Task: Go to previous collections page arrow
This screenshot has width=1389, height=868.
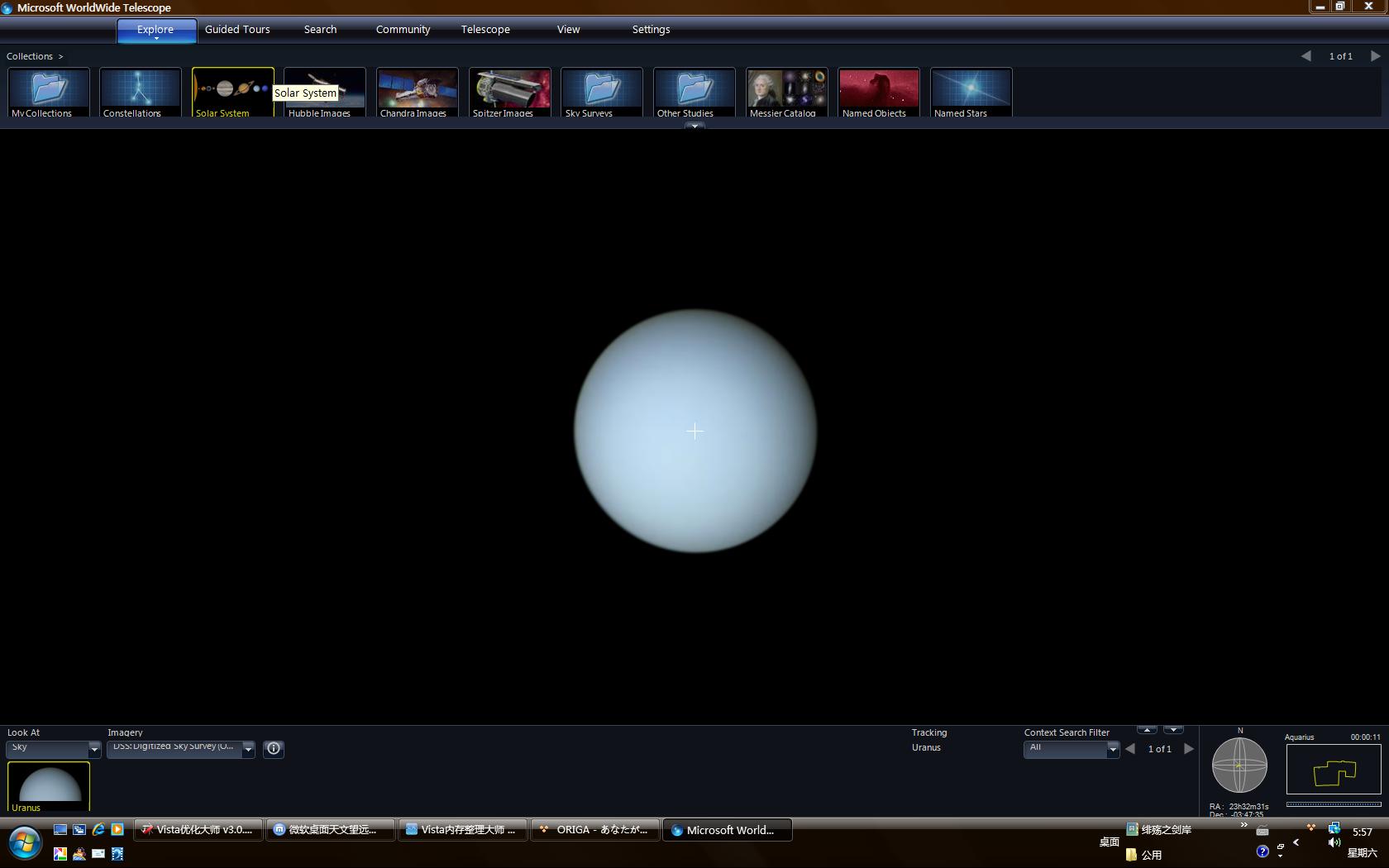Action: [x=1306, y=56]
